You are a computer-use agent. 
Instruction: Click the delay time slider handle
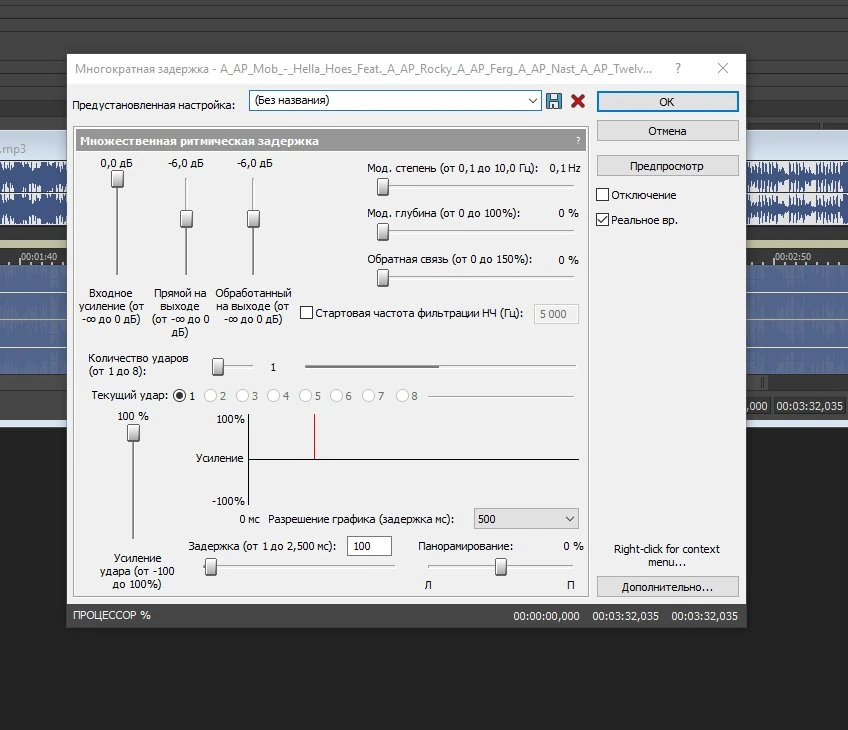211,566
